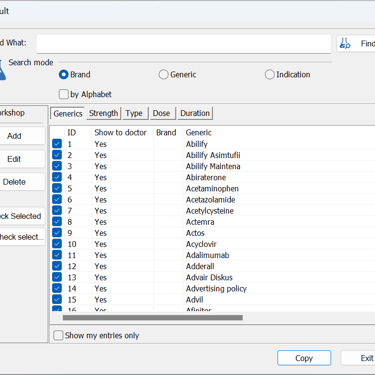Sort by the Brand column header
This screenshot has height=375, width=375.
(166, 133)
